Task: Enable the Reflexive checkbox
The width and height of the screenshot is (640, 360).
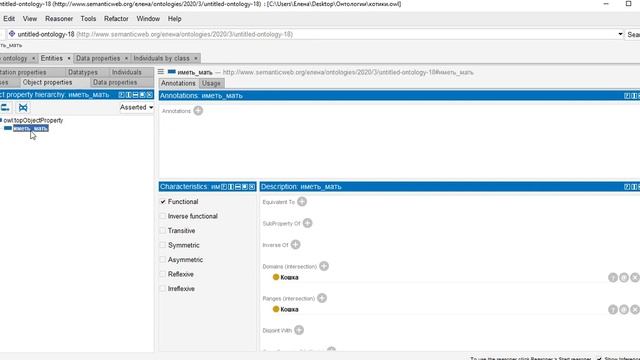Action: [163, 274]
